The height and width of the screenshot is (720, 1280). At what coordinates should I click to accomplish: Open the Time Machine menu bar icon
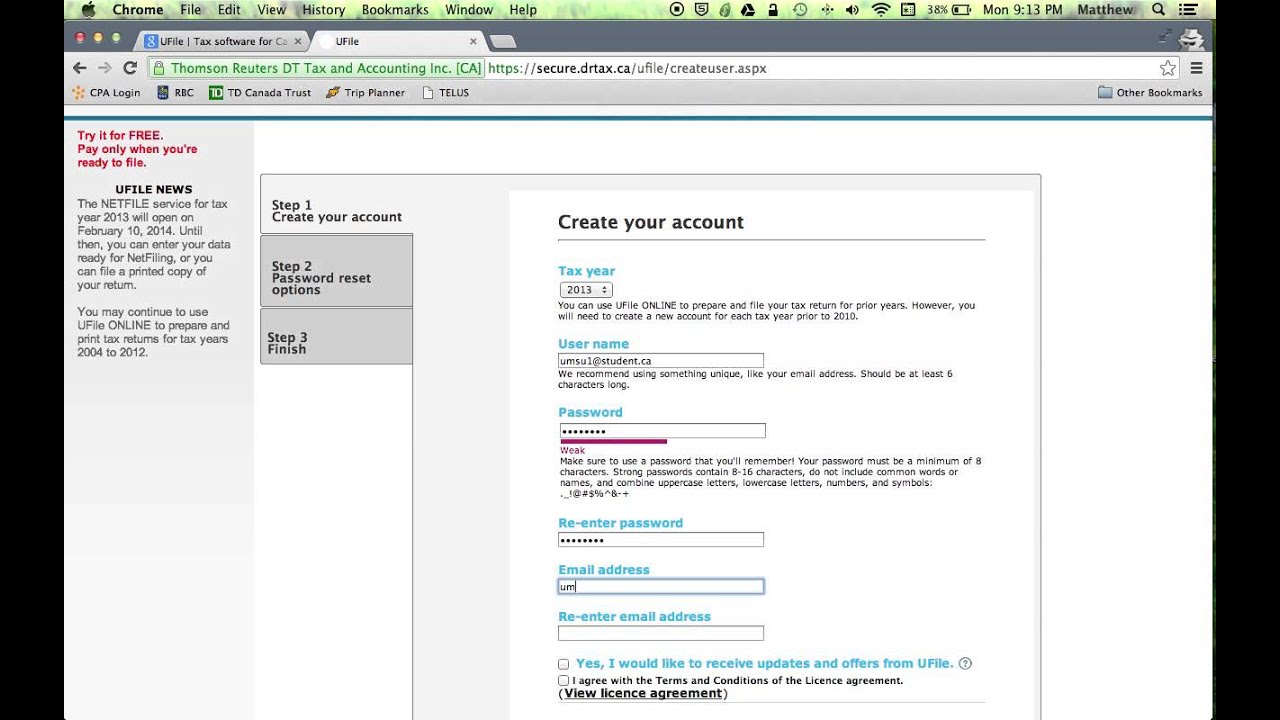point(800,10)
